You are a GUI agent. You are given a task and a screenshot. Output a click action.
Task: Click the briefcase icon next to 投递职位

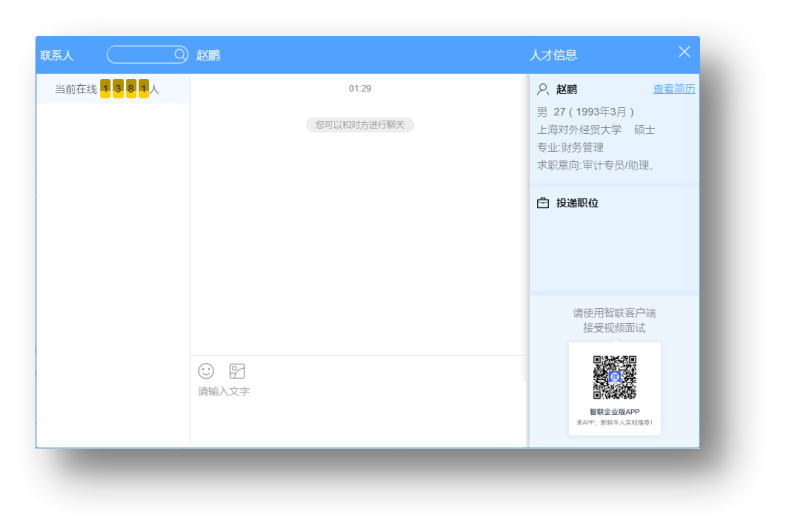coord(543,203)
